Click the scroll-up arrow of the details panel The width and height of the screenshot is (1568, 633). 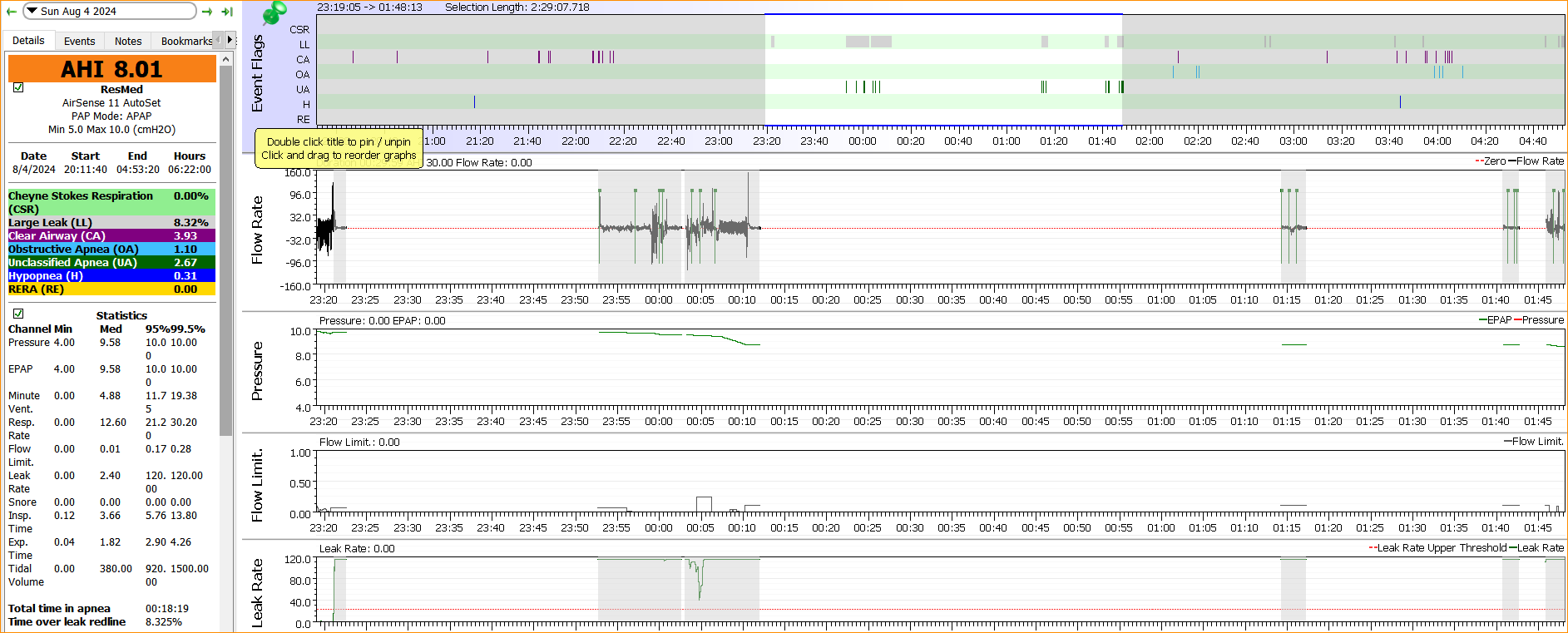click(x=225, y=60)
